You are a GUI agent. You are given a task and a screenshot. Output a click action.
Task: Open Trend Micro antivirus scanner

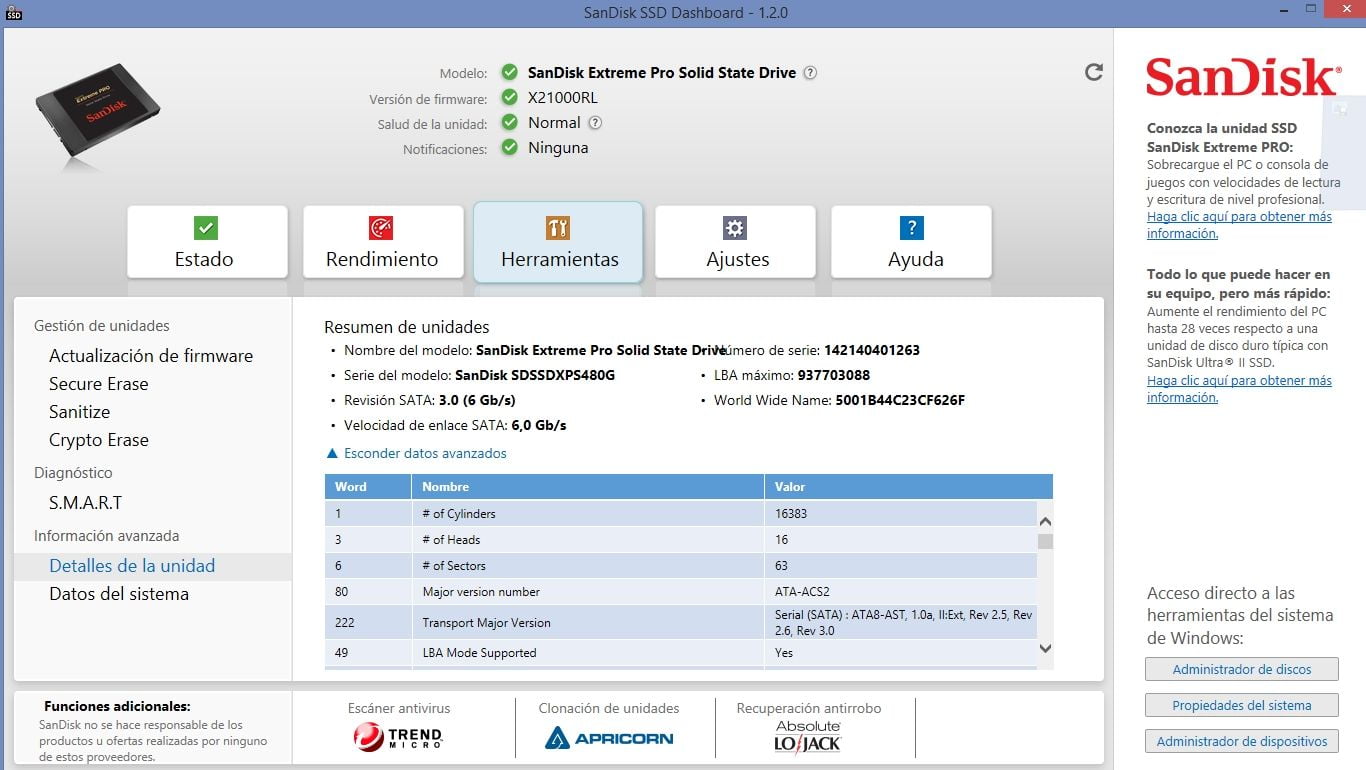[x=398, y=738]
